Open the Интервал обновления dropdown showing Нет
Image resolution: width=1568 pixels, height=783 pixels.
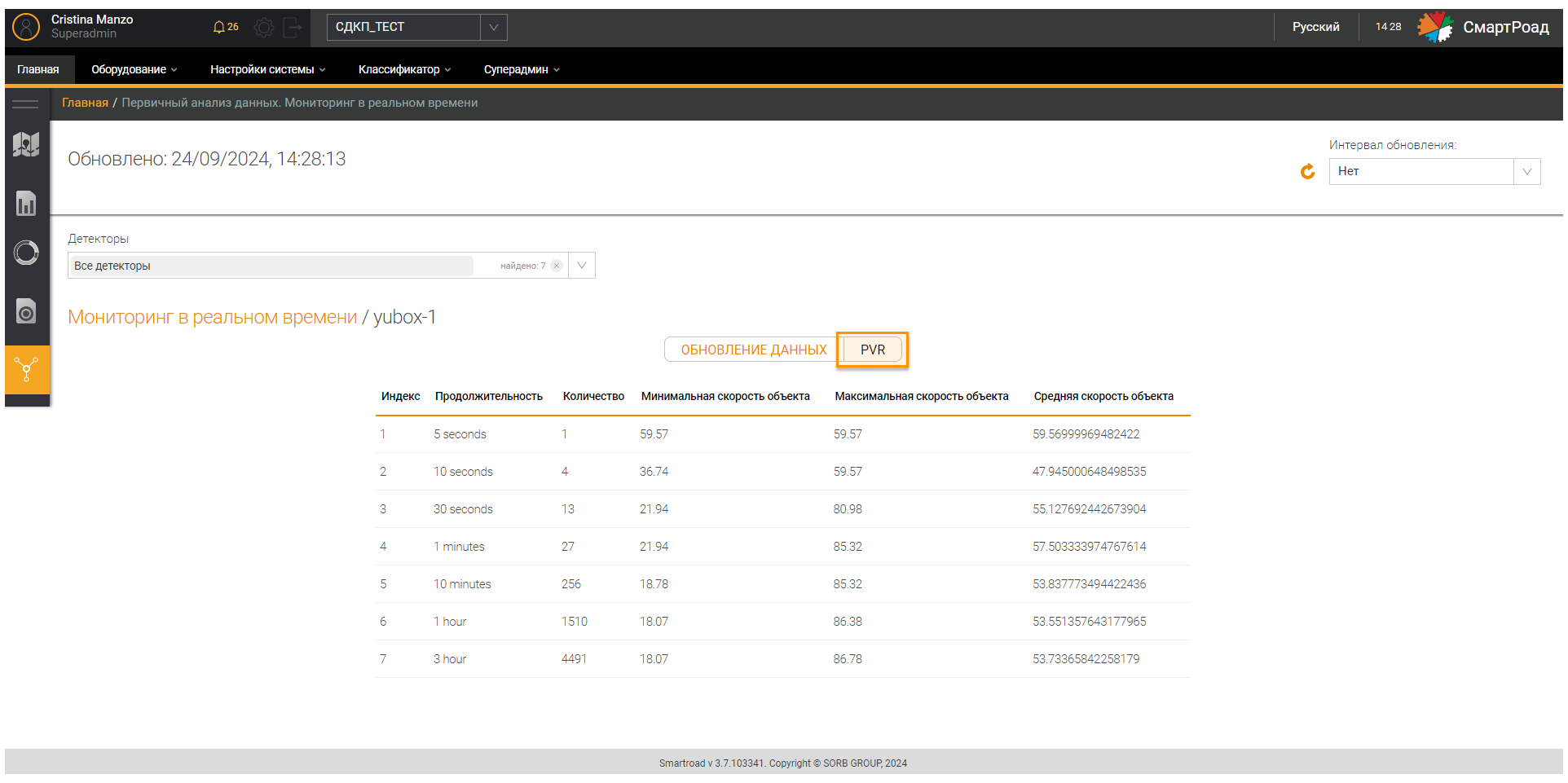click(x=1434, y=171)
